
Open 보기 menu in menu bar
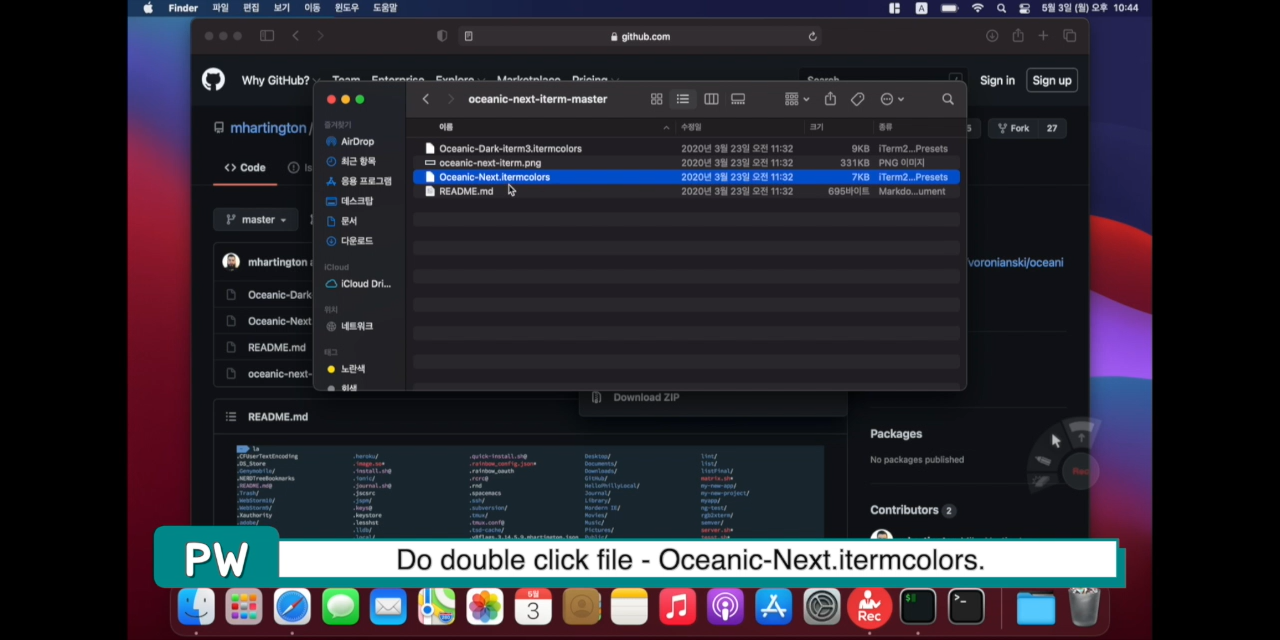point(282,8)
